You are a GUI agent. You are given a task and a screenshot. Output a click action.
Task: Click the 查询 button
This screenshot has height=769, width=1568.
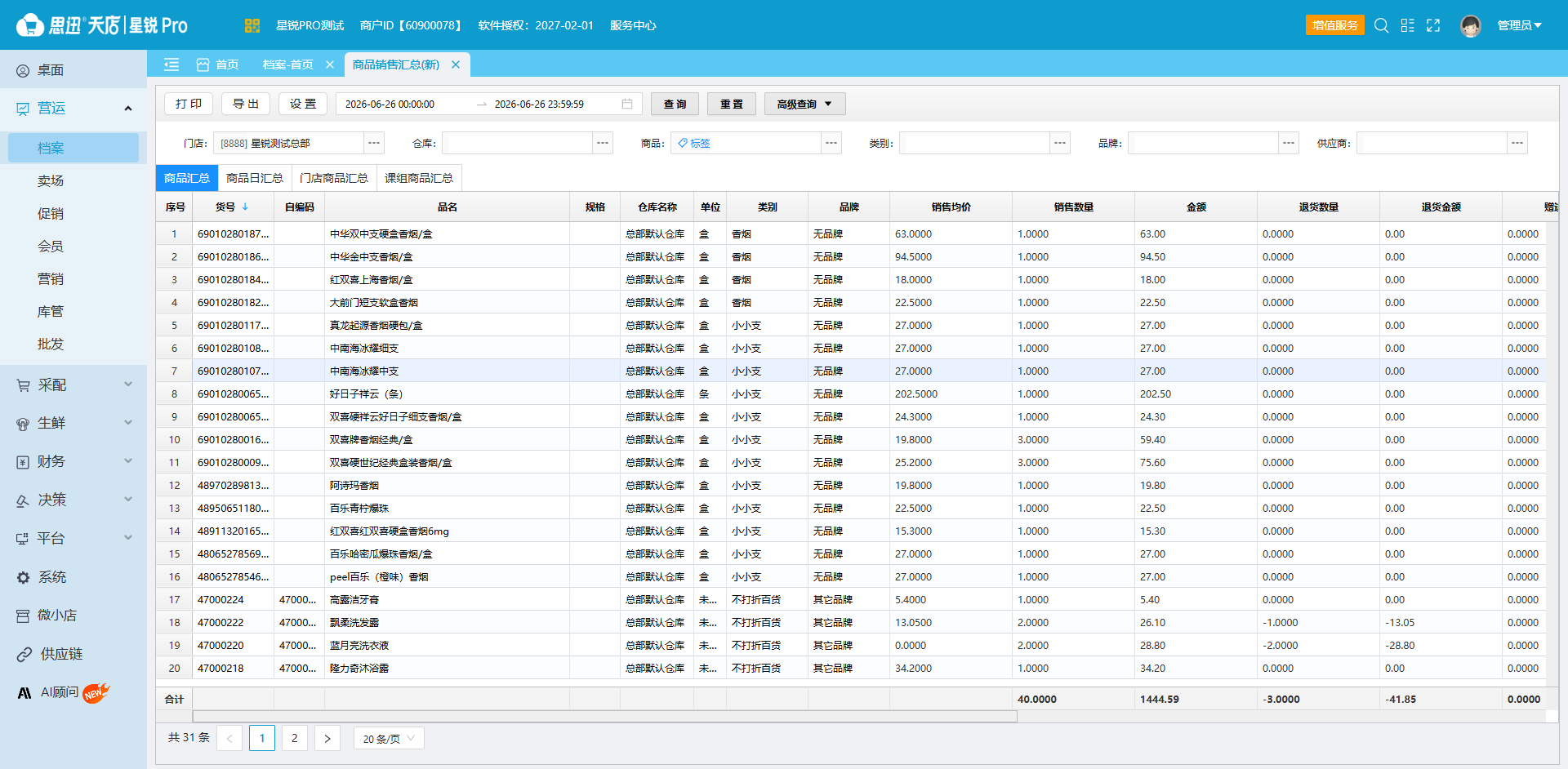point(675,104)
